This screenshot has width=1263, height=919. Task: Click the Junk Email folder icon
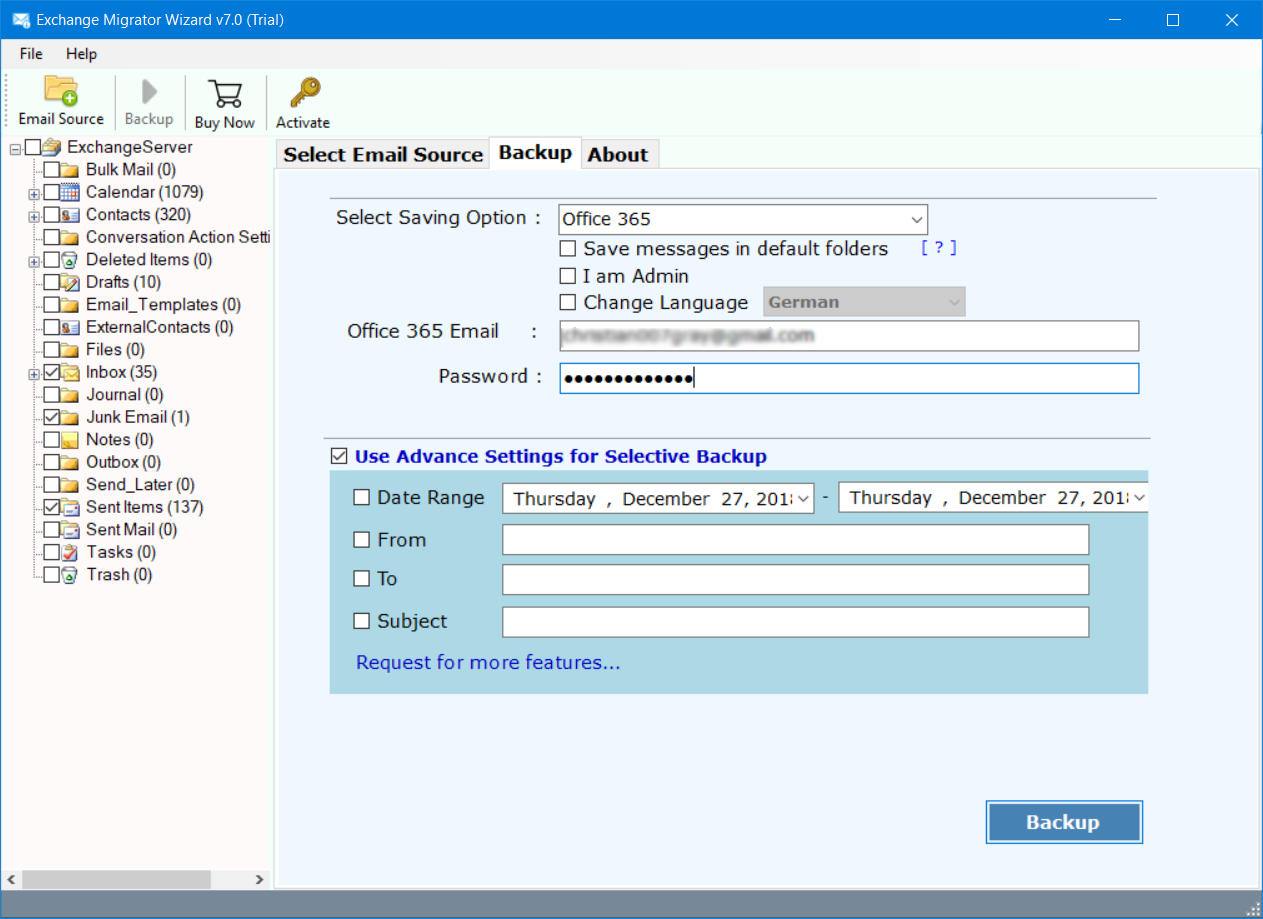coord(70,417)
